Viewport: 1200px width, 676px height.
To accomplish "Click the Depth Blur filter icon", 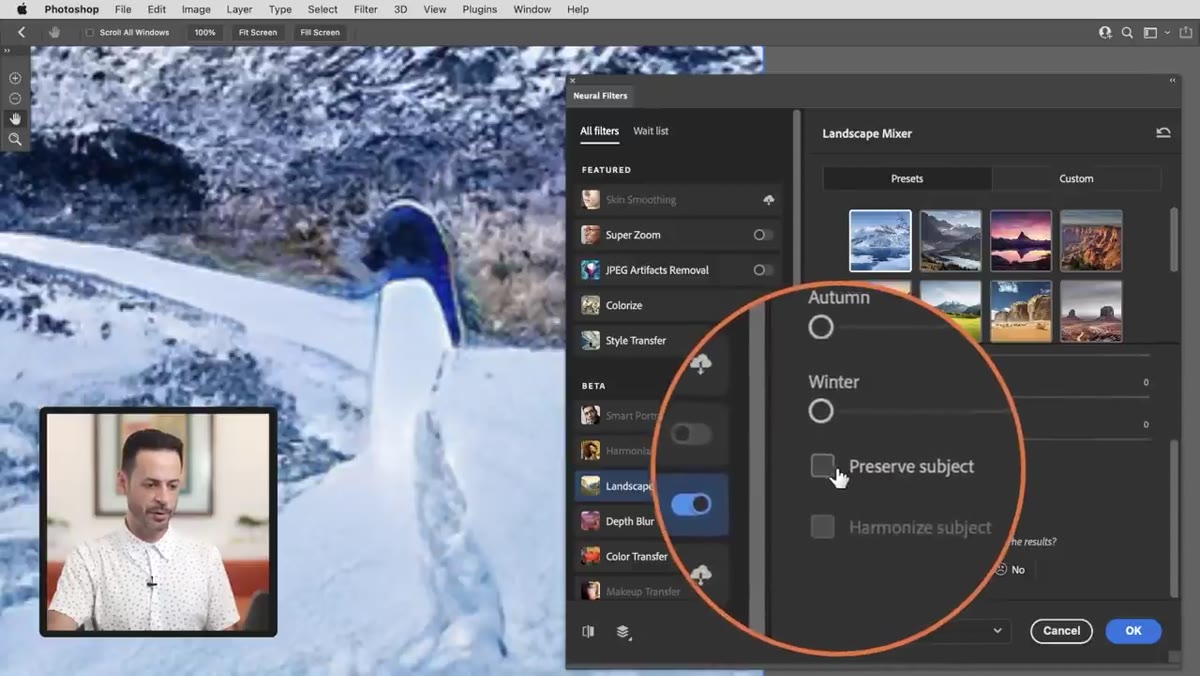I will click(x=591, y=521).
